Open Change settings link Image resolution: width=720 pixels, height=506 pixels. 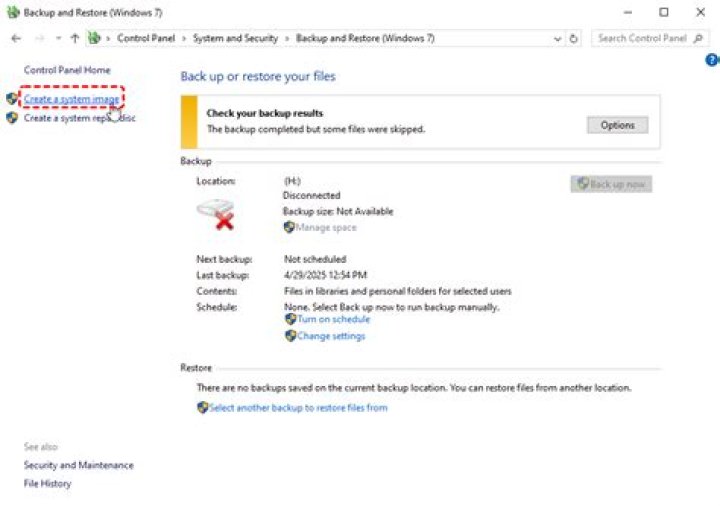[x=331, y=336]
